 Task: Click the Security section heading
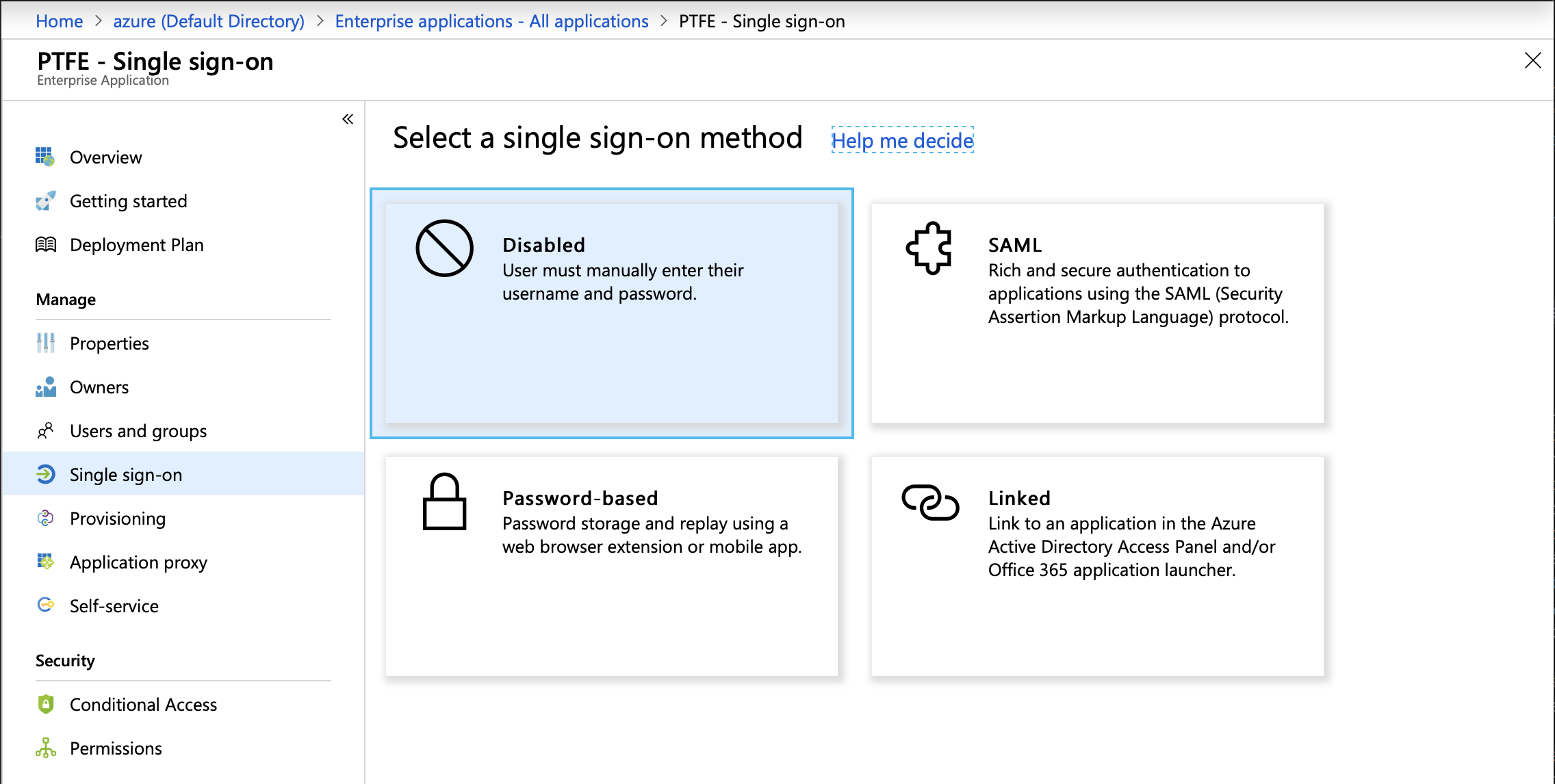(65, 661)
